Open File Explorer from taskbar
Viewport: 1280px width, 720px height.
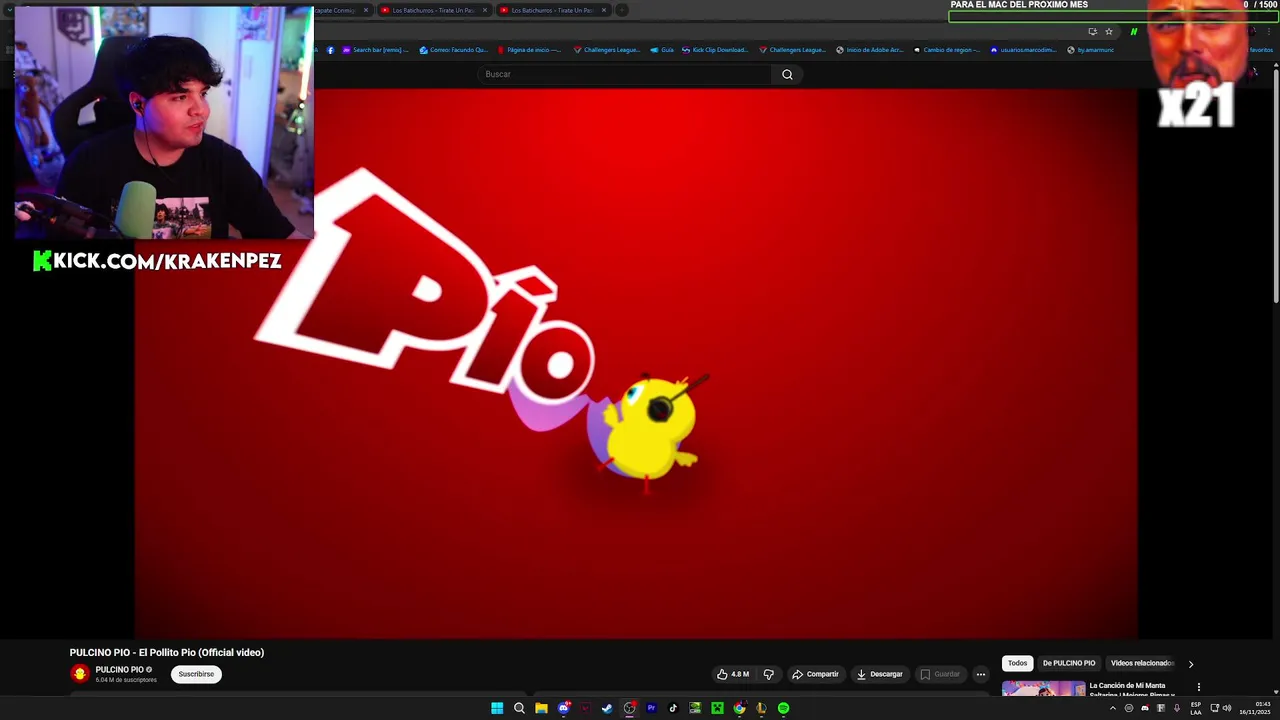pyautogui.click(x=541, y=708)
